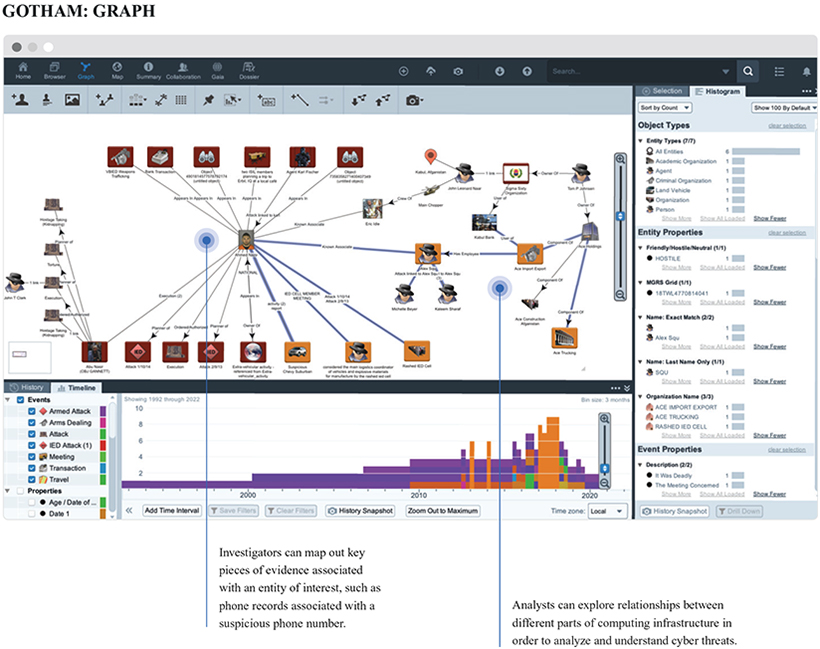
Task: Switch to the History tab
Action: (26, 387)
